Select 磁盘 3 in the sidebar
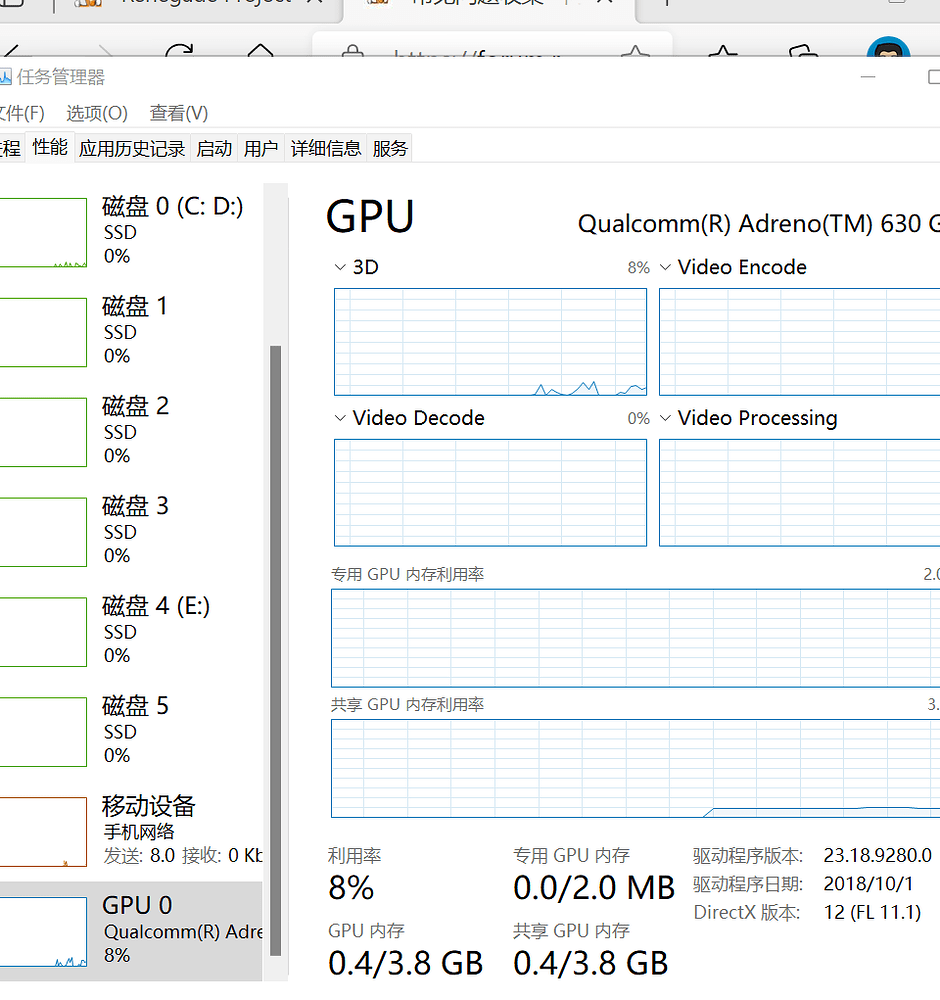The width and height of the screenshot is (940, 1000). coord(131,531)
